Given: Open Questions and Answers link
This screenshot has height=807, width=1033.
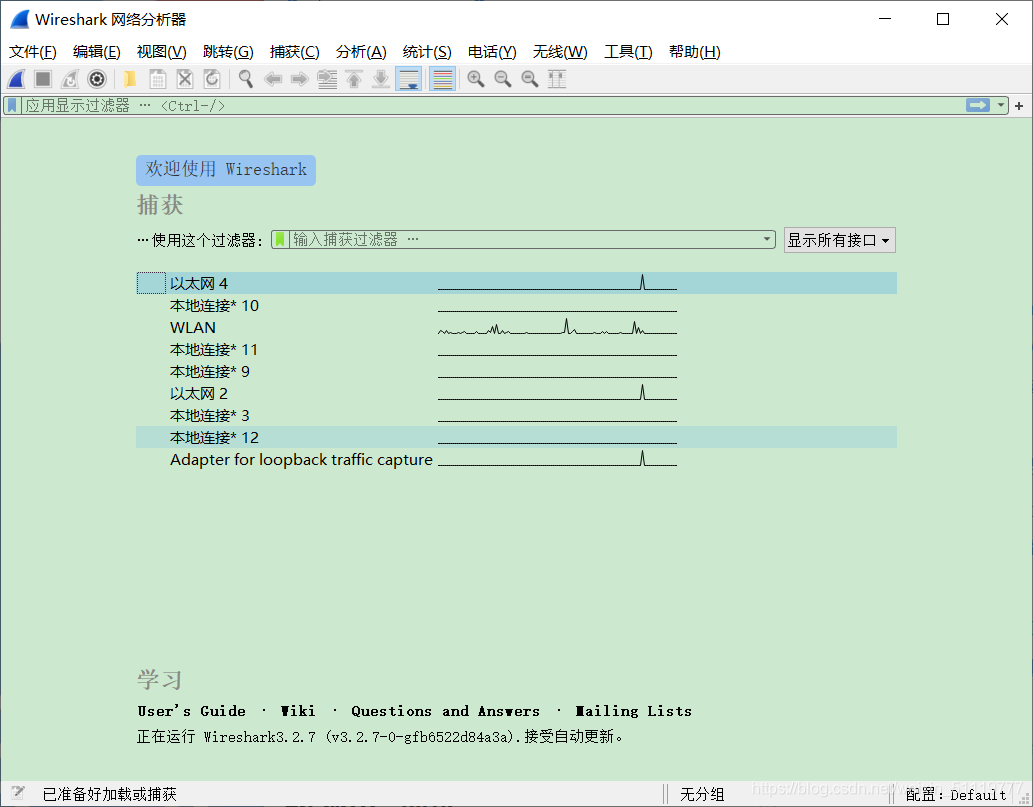Looking at the screenshot, I should (445, 711).
